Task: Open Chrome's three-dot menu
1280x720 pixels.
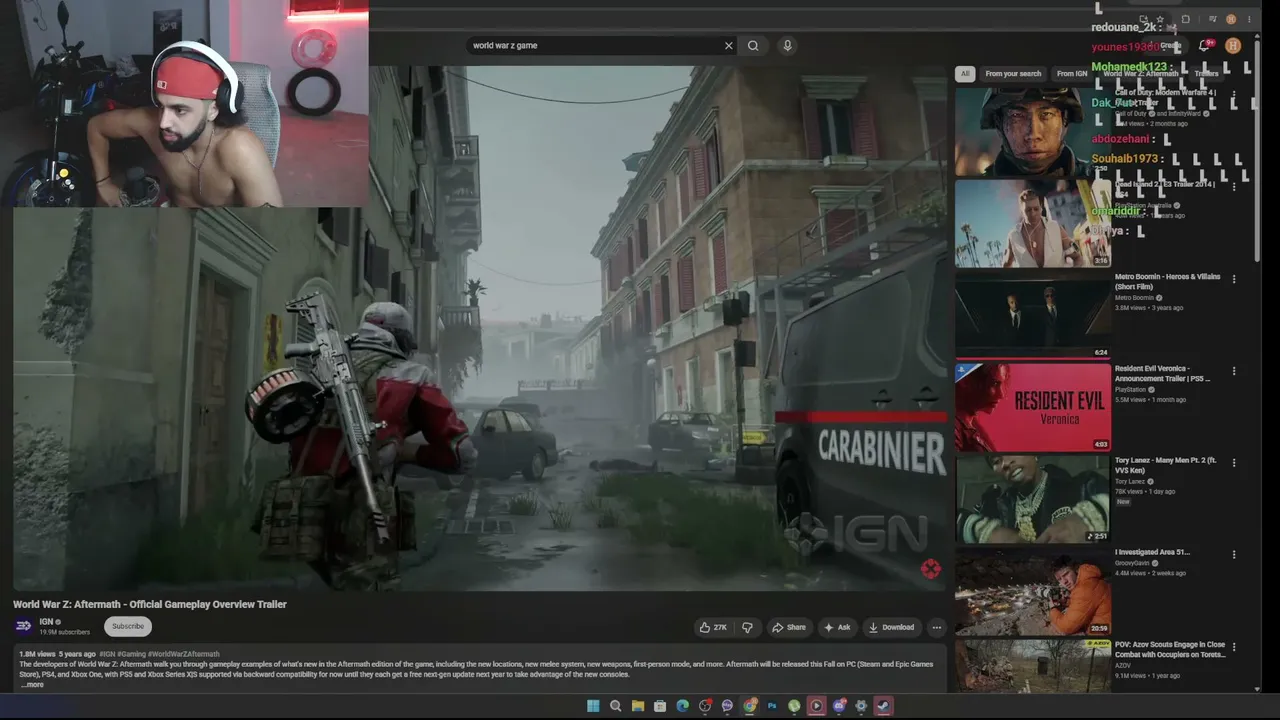Action: 1249,19
